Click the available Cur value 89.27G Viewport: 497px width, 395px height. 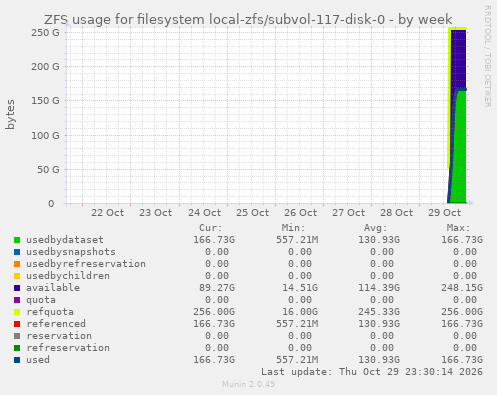[217, 288]
